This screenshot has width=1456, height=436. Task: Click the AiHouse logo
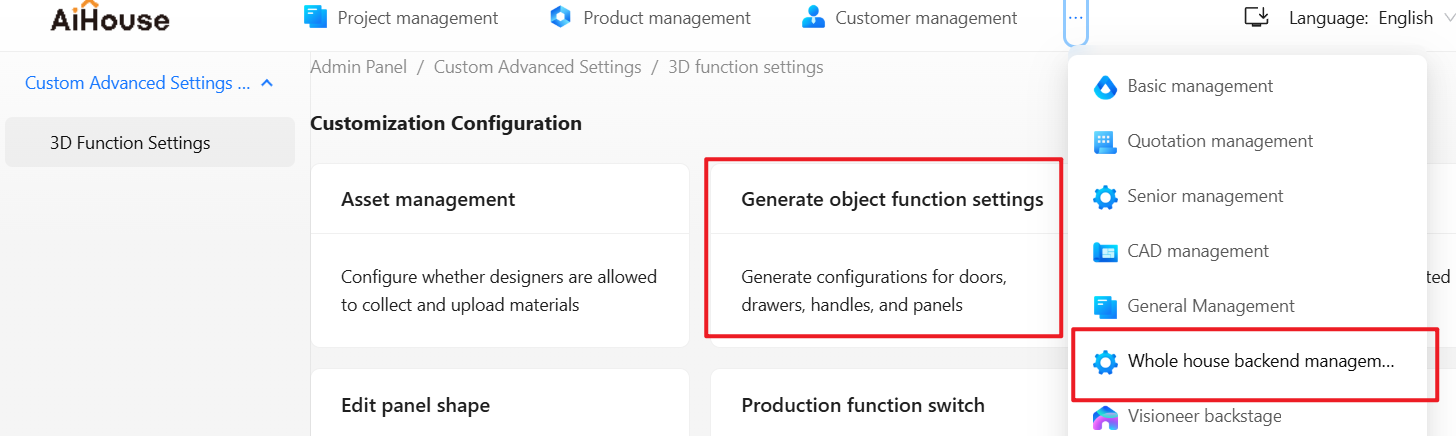point(110,18)
